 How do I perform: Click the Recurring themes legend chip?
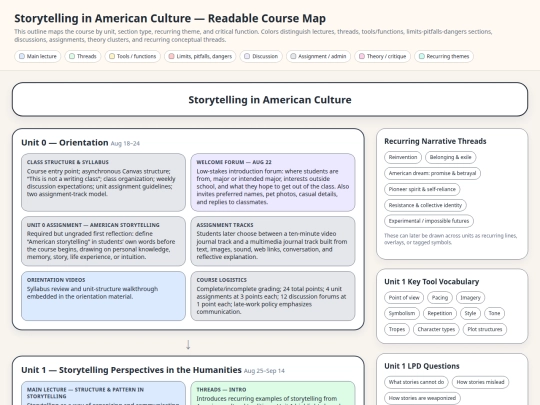[x=444, y=56]
